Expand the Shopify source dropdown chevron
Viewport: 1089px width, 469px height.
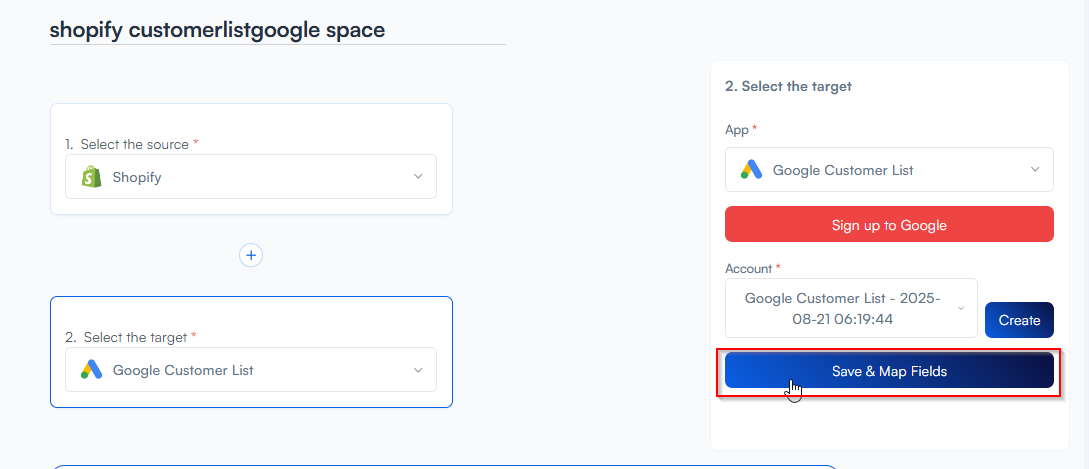pyautogui.click(x=418, y=177)
